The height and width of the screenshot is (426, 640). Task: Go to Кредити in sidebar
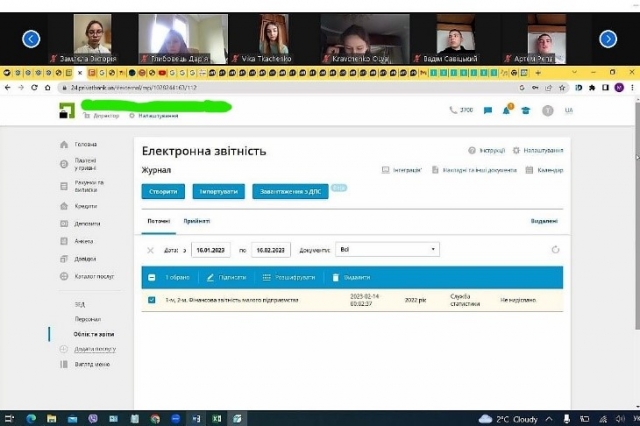coord(86,206)
